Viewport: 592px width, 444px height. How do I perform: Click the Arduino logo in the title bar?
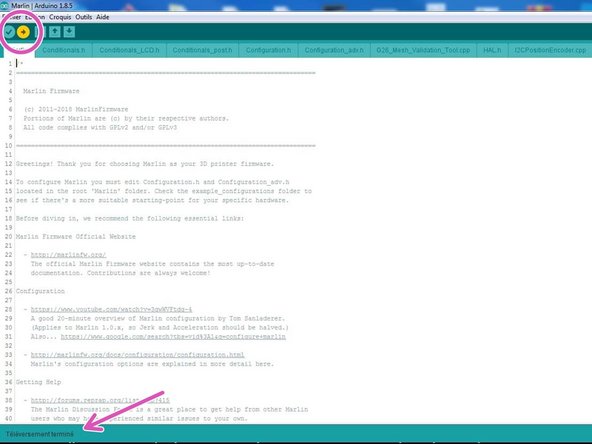[4, 6]
